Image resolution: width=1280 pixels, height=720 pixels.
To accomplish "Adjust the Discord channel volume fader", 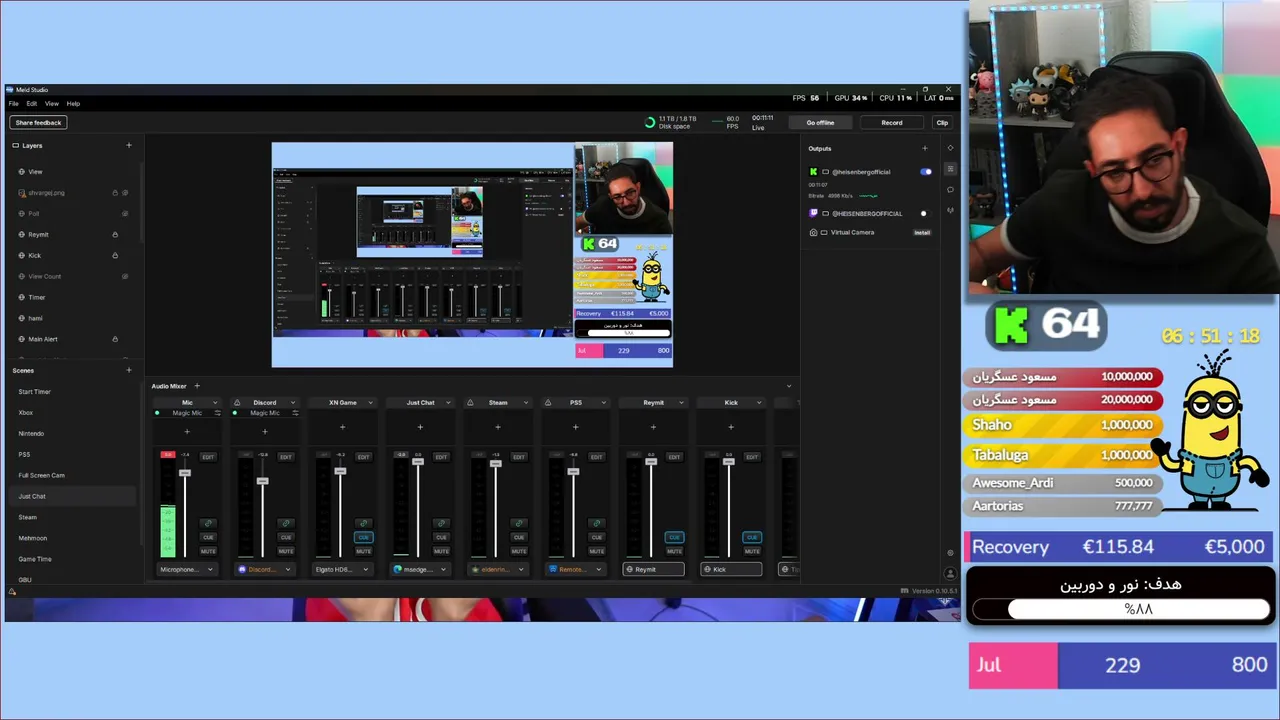I will 262,481.
